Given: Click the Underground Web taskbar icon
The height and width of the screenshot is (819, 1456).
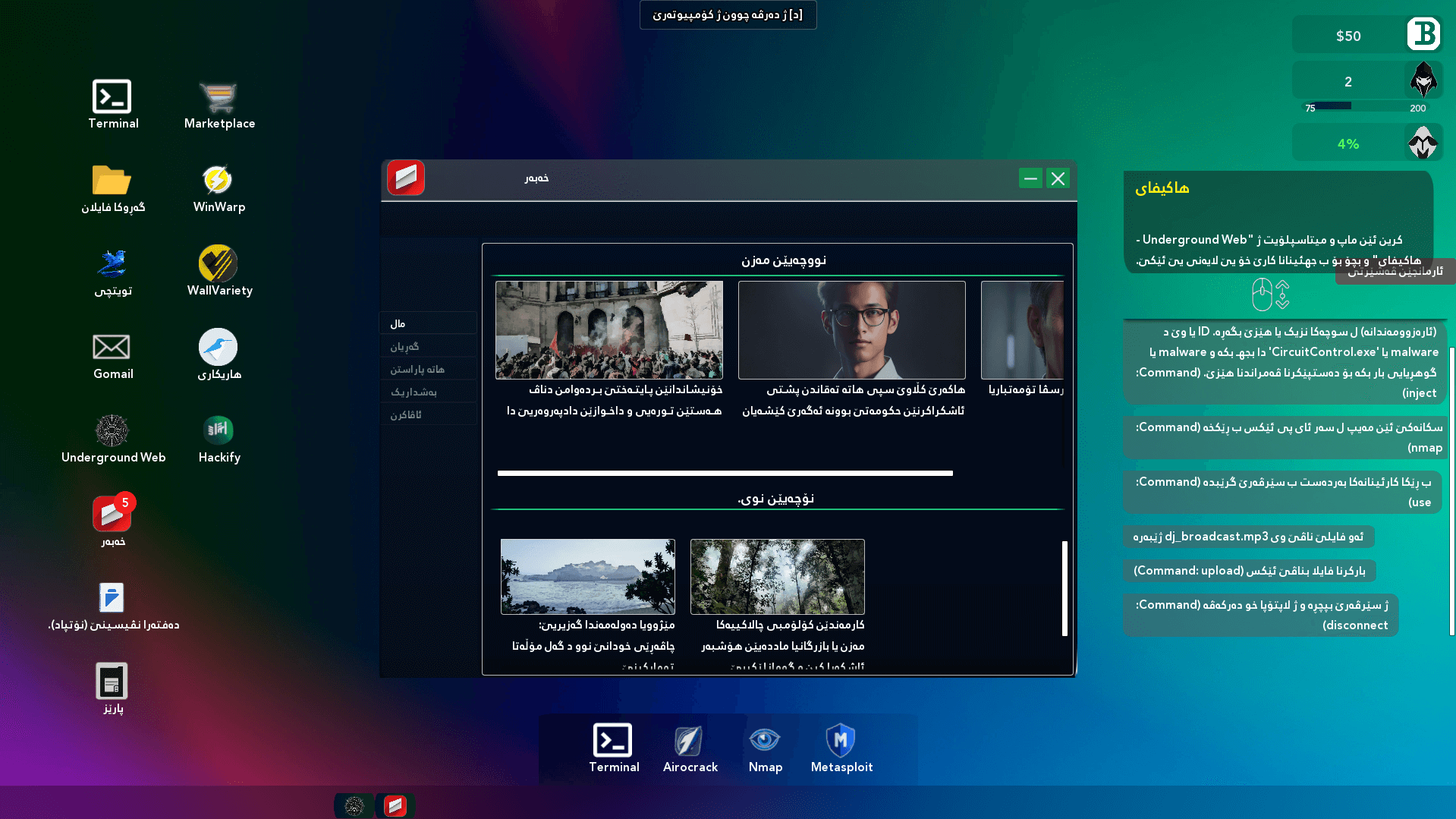Looking at the screenshot, I should click(354, 805).
